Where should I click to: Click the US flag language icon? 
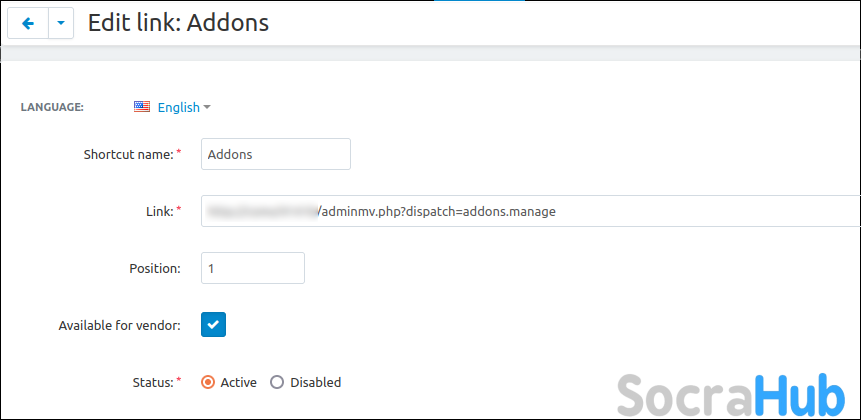pos(142,107)
